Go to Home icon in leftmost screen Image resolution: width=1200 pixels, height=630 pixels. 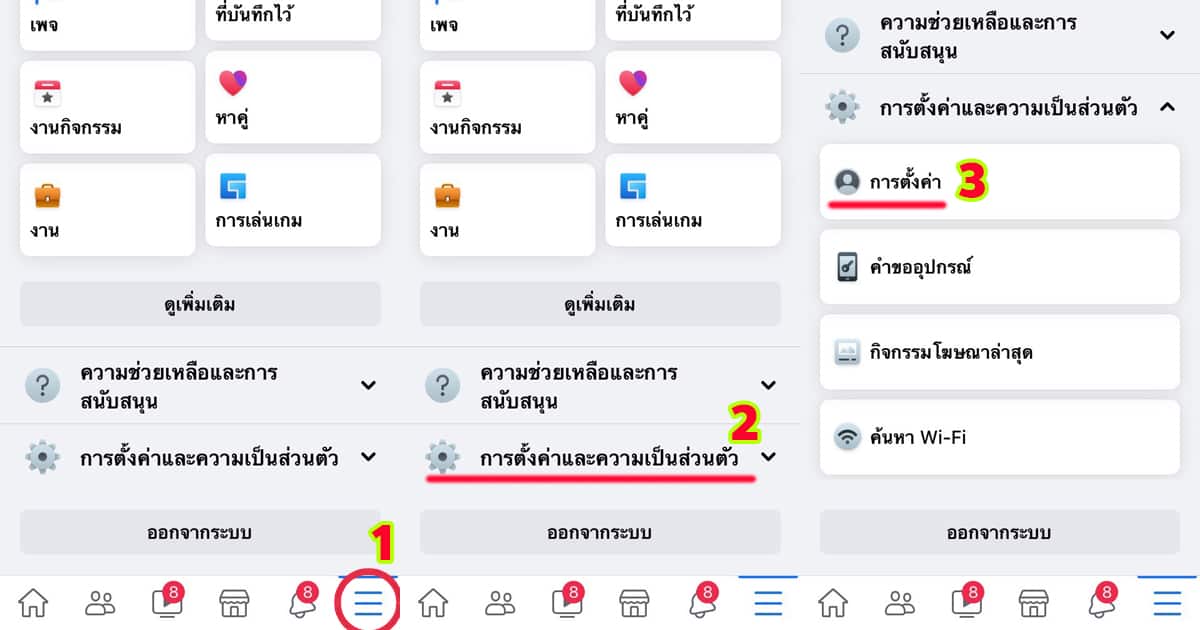tap(33, 603)
